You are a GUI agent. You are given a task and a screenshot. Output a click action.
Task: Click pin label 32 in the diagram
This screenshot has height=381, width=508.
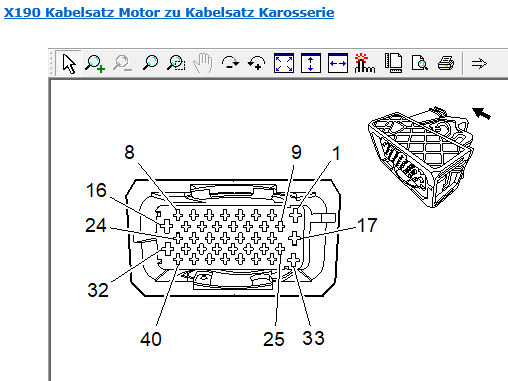pos(98,290)
